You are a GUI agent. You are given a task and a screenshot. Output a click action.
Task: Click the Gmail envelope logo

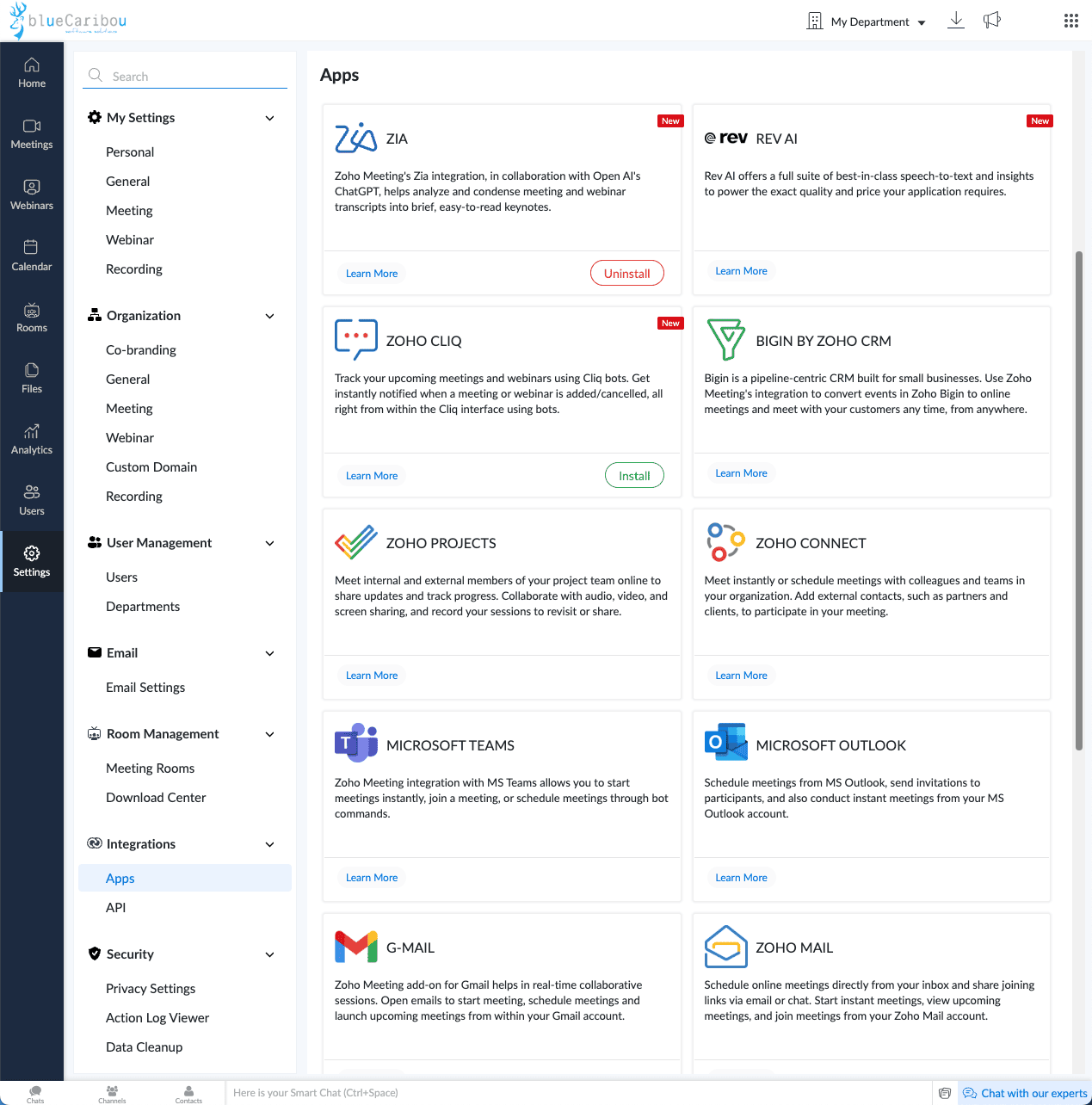tap(356, 947)
